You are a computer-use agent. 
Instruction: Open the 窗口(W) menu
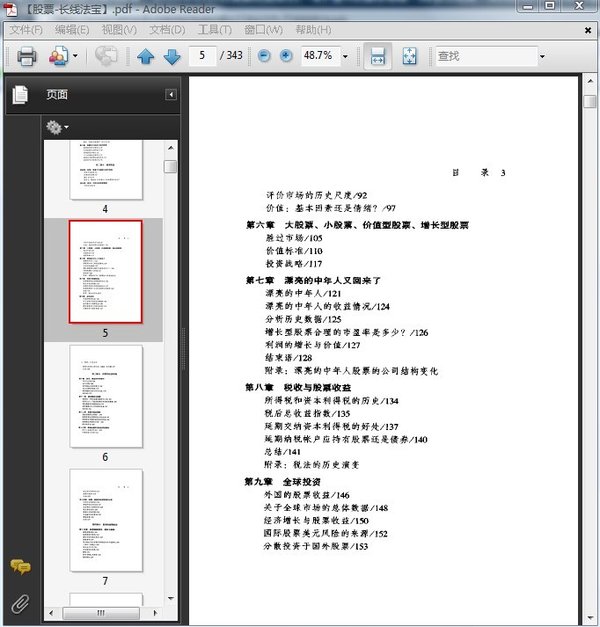coord(264,30)
